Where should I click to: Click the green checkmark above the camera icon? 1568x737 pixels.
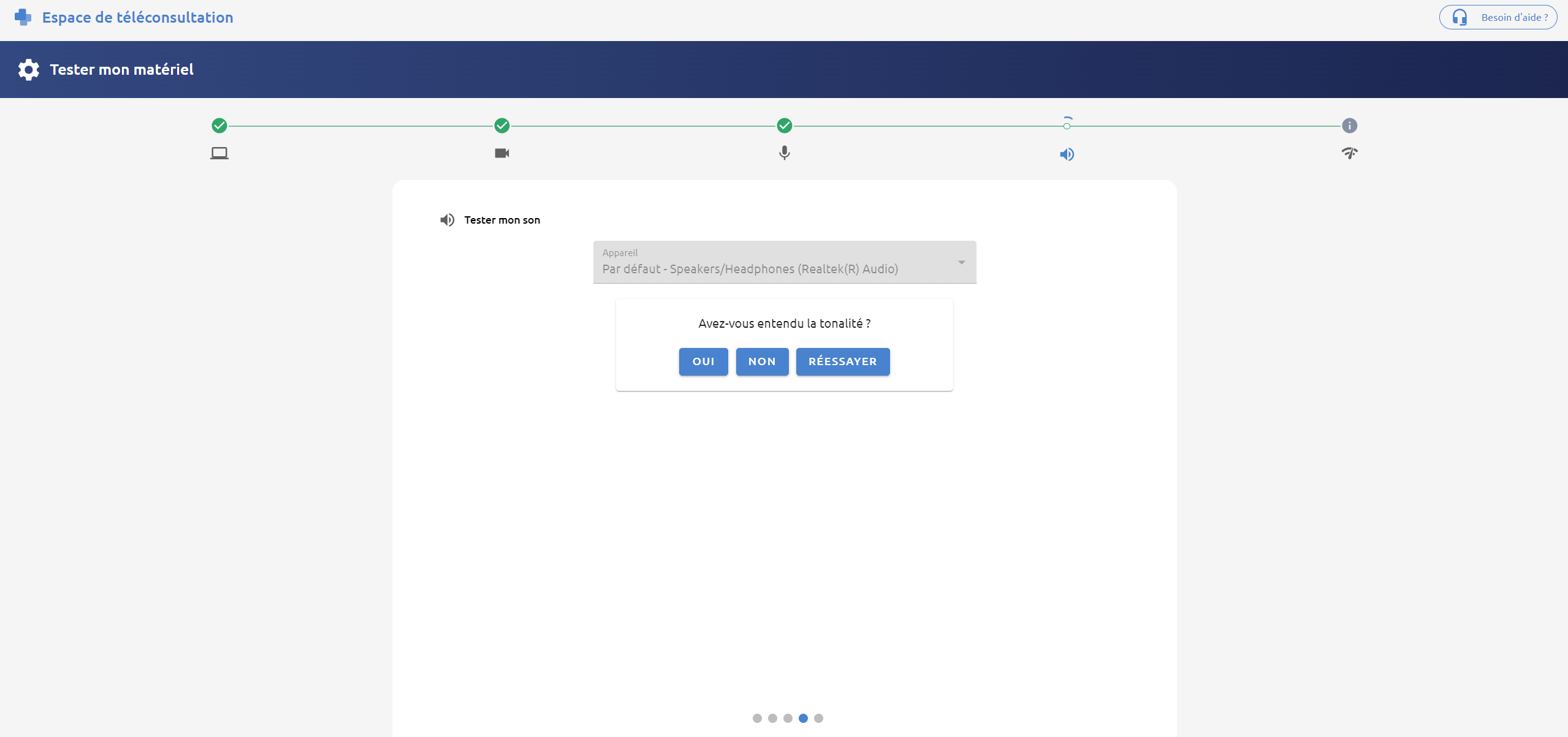click(502, 126)
